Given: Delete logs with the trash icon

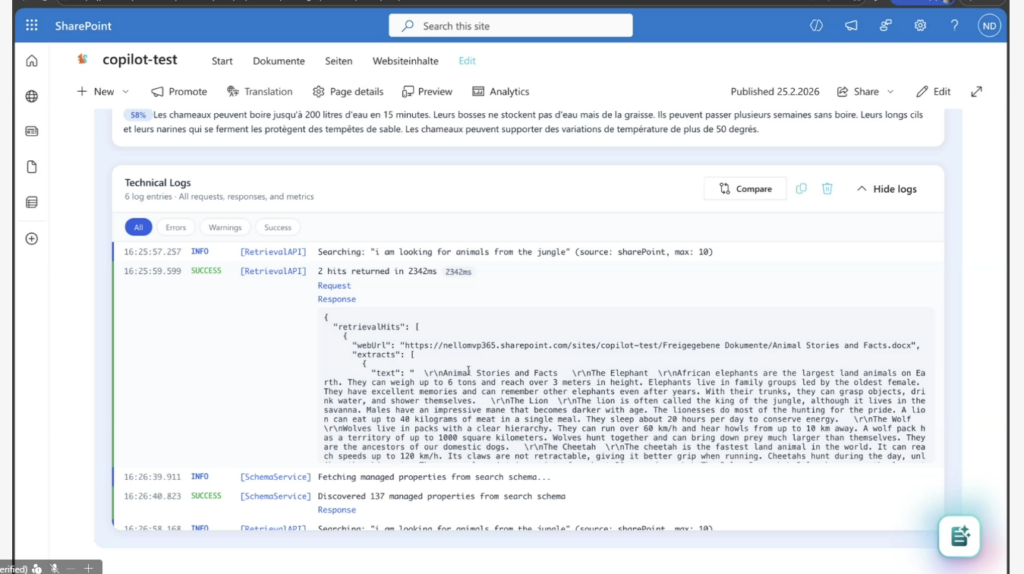Looking at the screenshot, I should [x=827, y=189].
